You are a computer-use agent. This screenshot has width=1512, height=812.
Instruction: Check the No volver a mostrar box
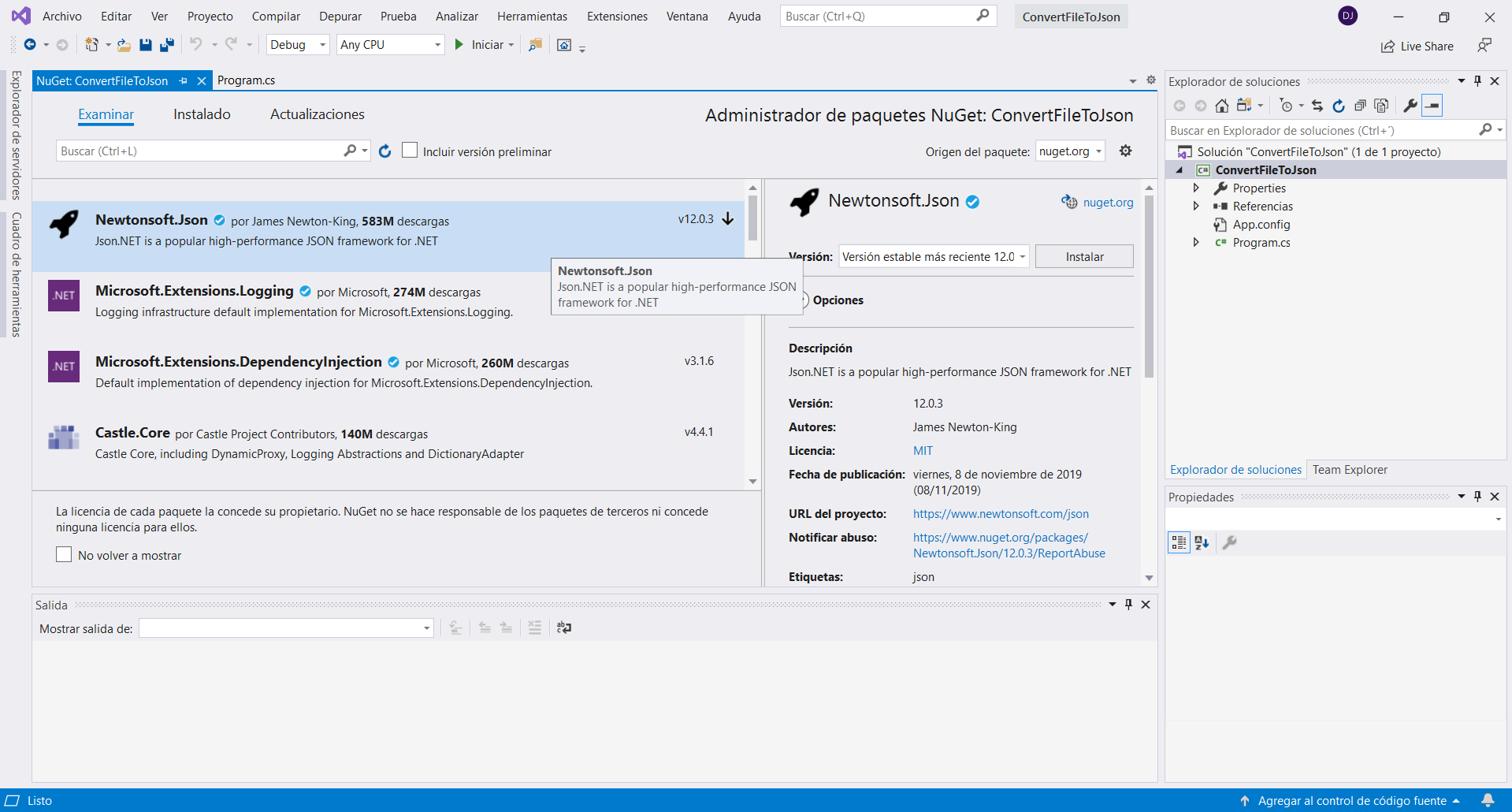pyautogui.click(x=64, y=555)
